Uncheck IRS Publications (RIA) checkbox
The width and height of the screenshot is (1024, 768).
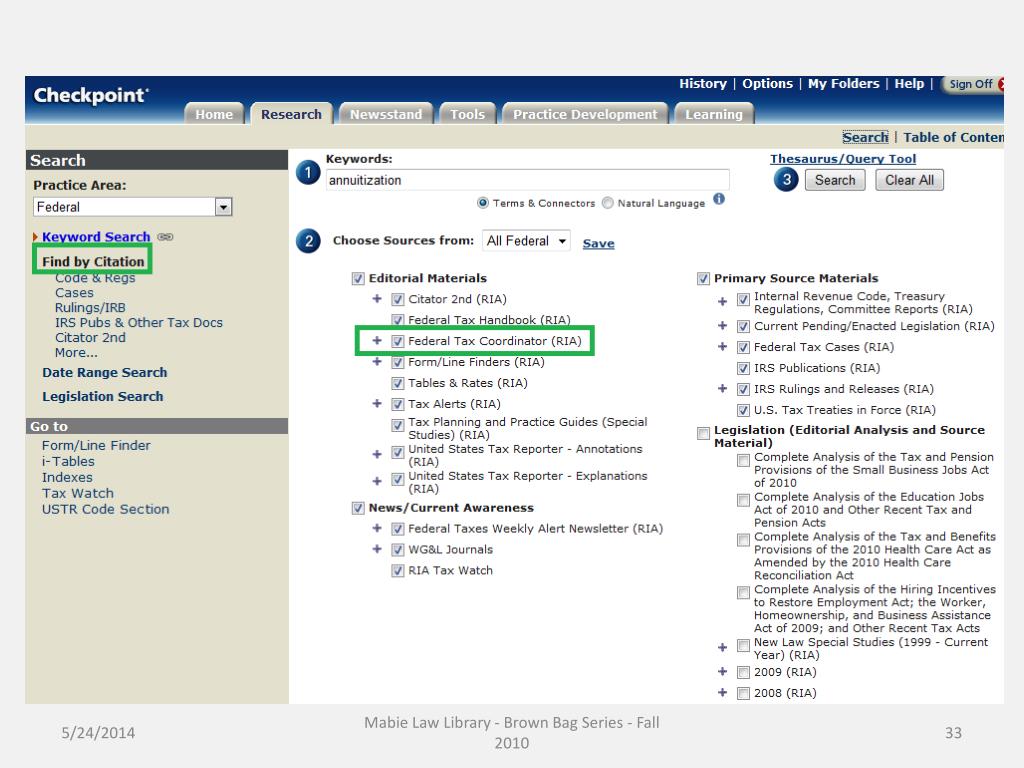point(743,368)
